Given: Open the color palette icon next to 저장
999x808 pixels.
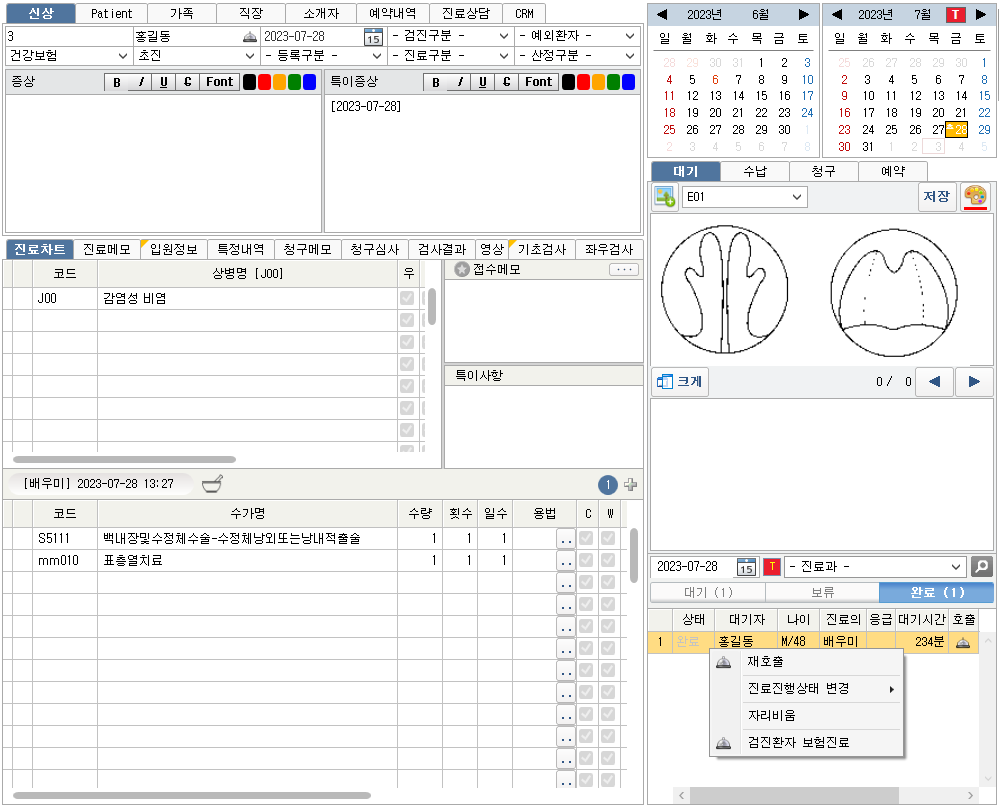Looking at the screenshot, I should click(975, 197).
